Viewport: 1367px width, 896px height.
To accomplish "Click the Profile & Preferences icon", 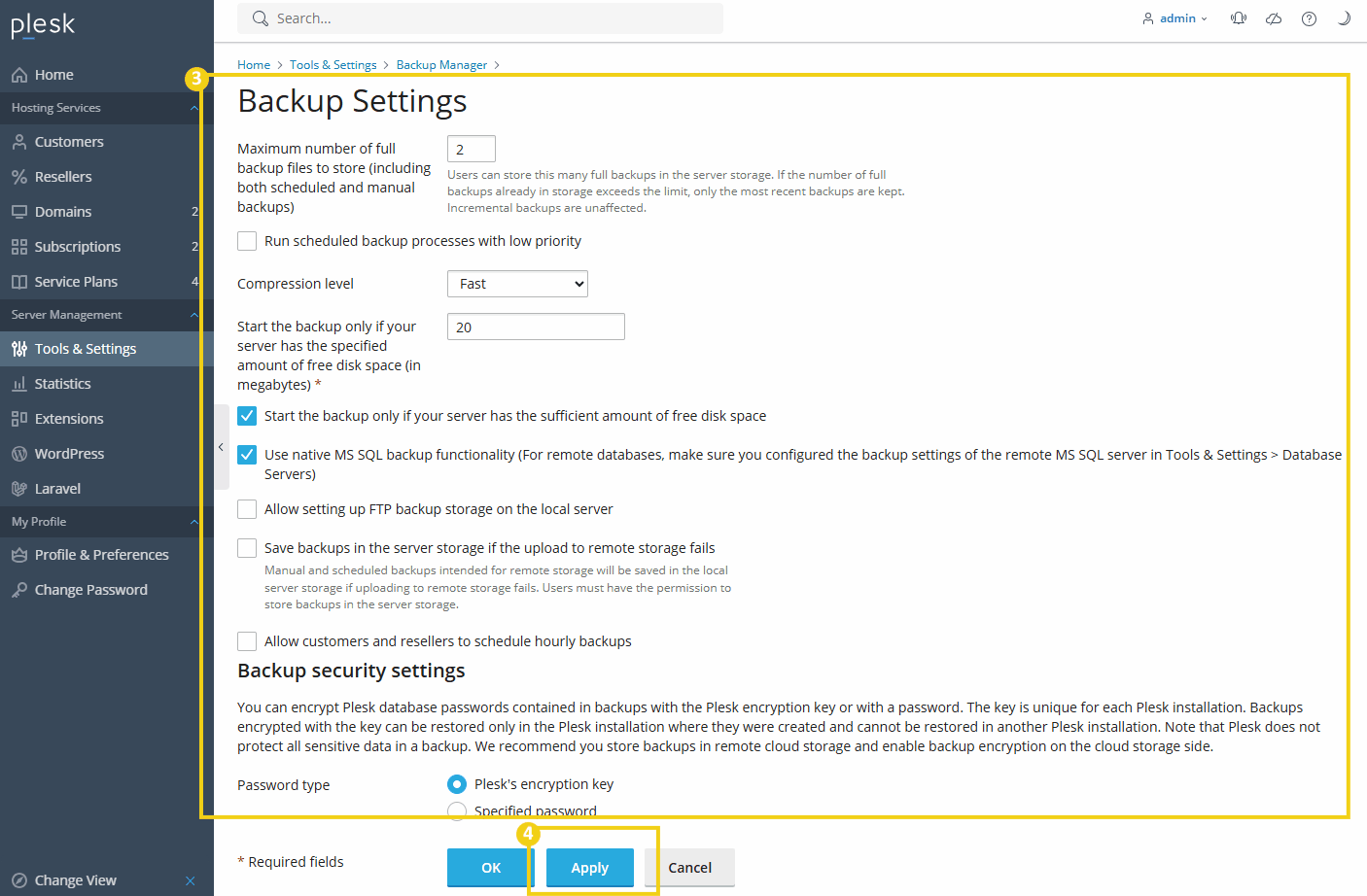I will point(19,555).
